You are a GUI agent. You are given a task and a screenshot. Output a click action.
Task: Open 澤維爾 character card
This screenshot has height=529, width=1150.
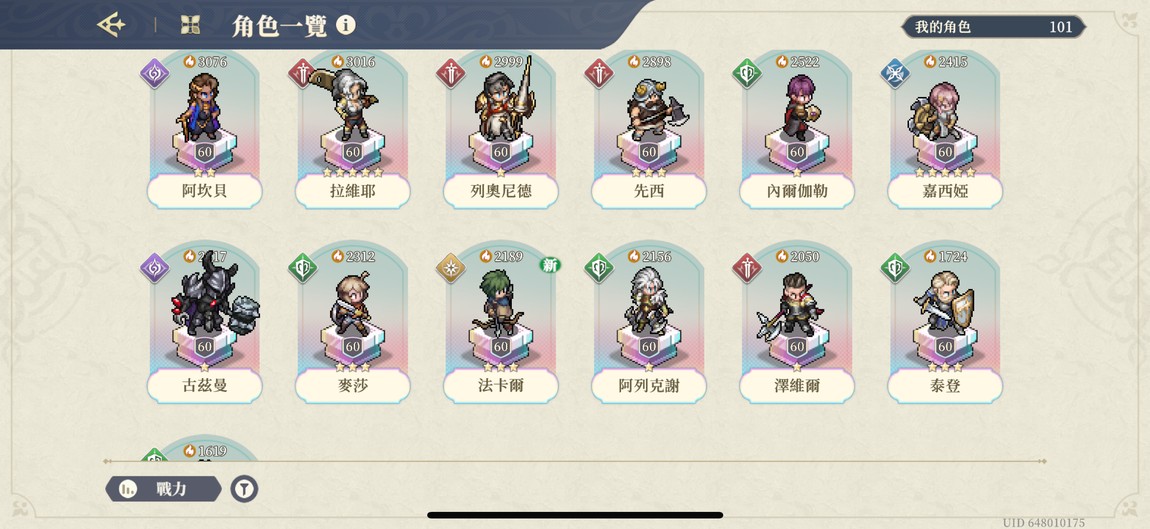(797, 324)
